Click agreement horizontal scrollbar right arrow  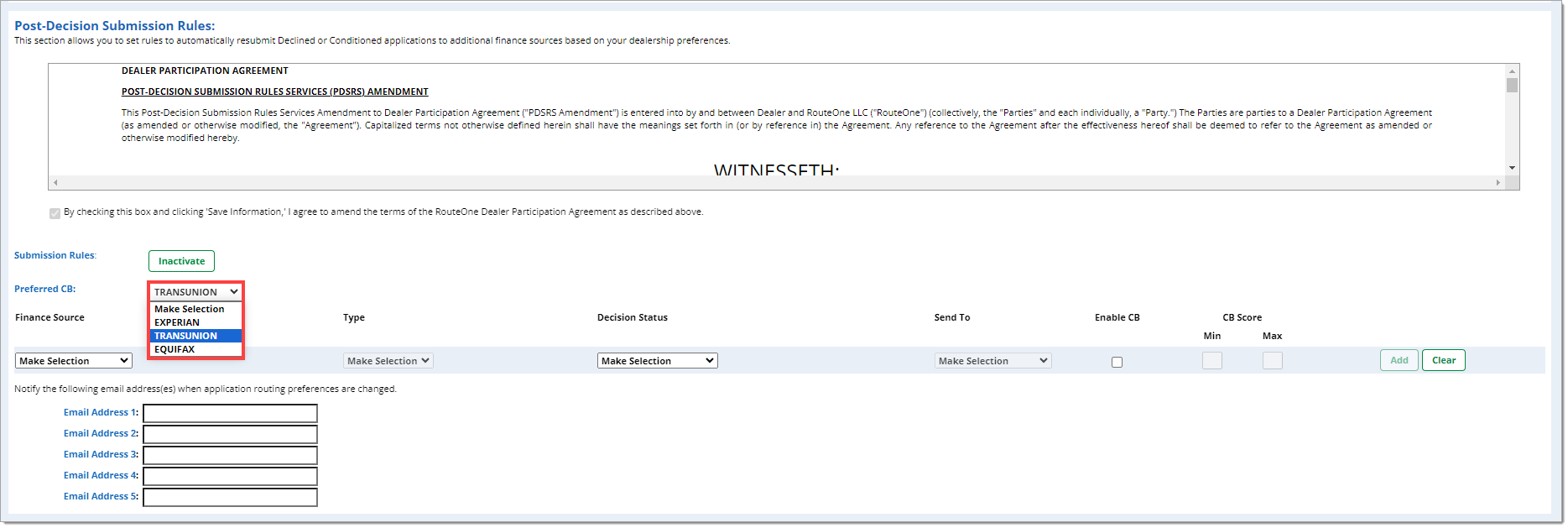click(x=1498, y=182)
